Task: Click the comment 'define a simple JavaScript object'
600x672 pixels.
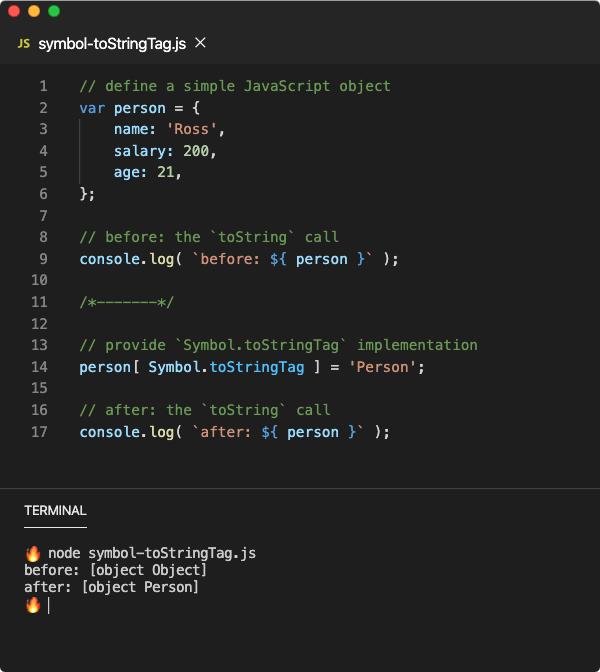Action: [235, 86]
